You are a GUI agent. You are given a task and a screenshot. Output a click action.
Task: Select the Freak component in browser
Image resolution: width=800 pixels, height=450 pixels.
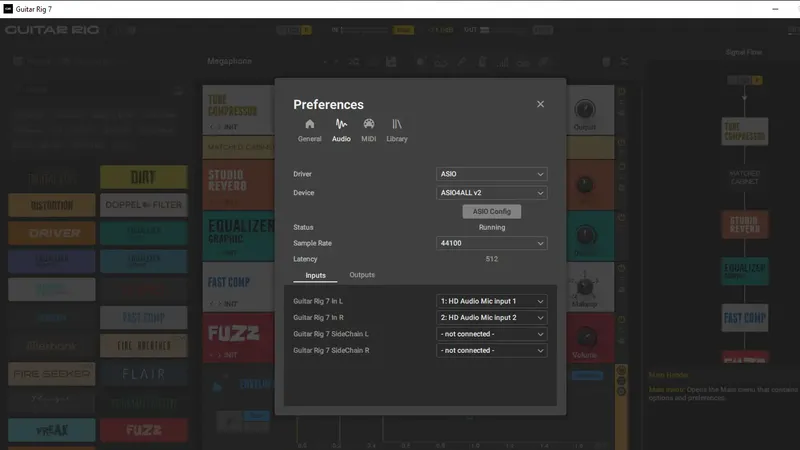pos(52,430)
